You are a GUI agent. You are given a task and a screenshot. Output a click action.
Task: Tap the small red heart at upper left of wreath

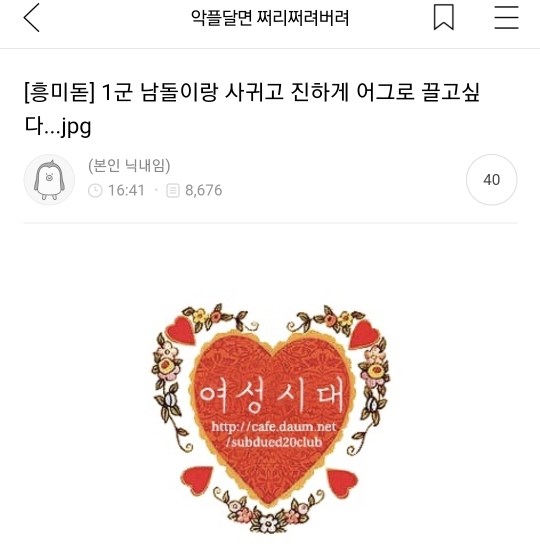point(181,330)
